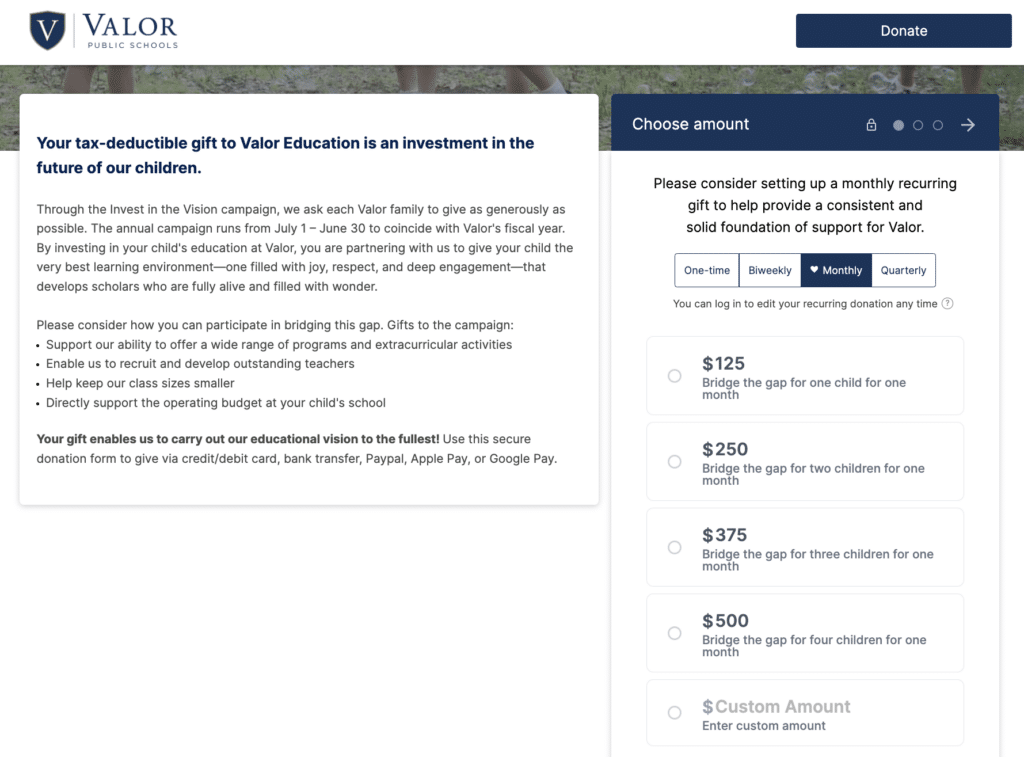Switch to the One-time giving frequency

(x=706, y=270)
